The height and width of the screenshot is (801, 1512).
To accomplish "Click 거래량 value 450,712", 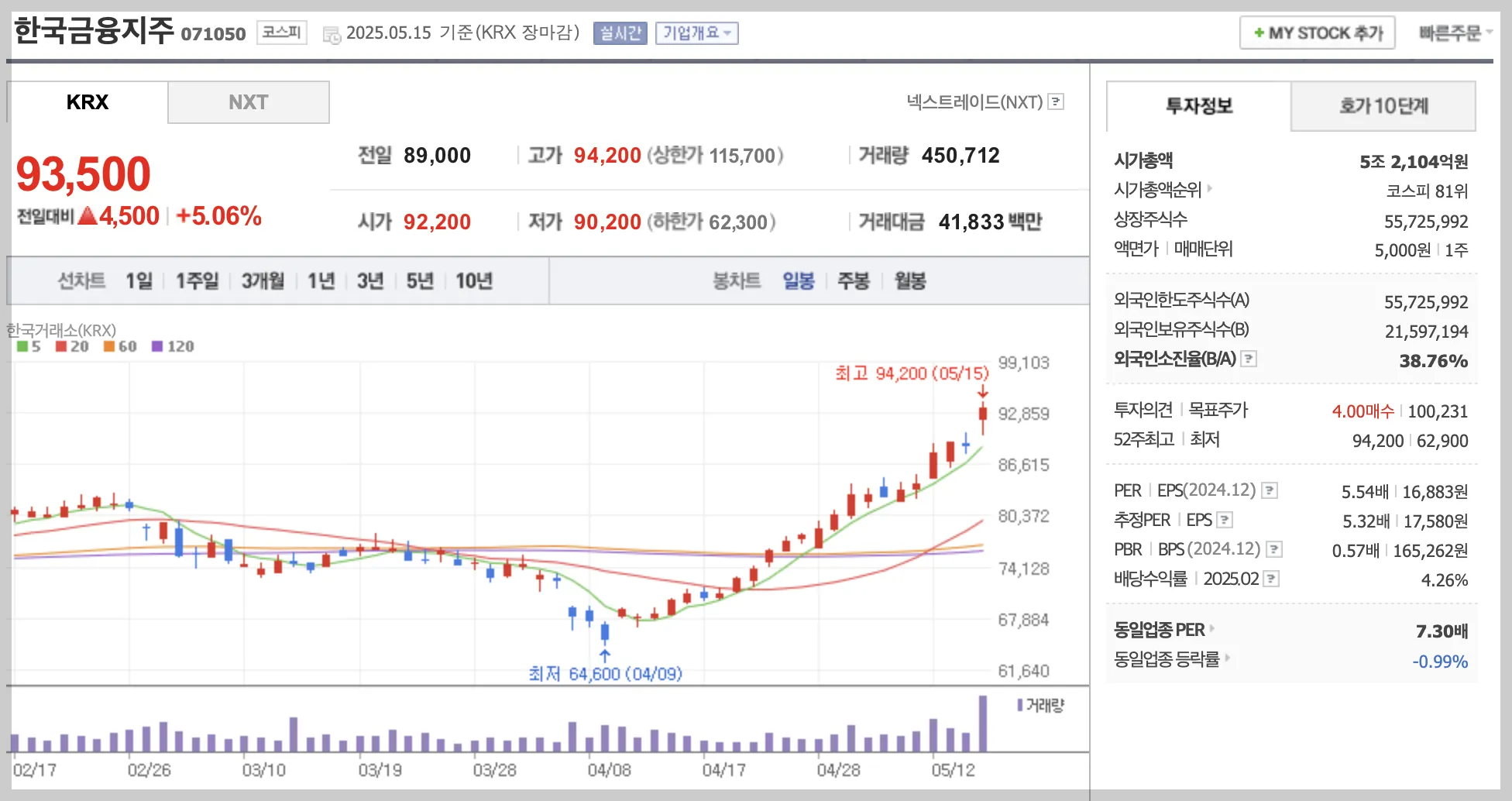I will [960, 156].
